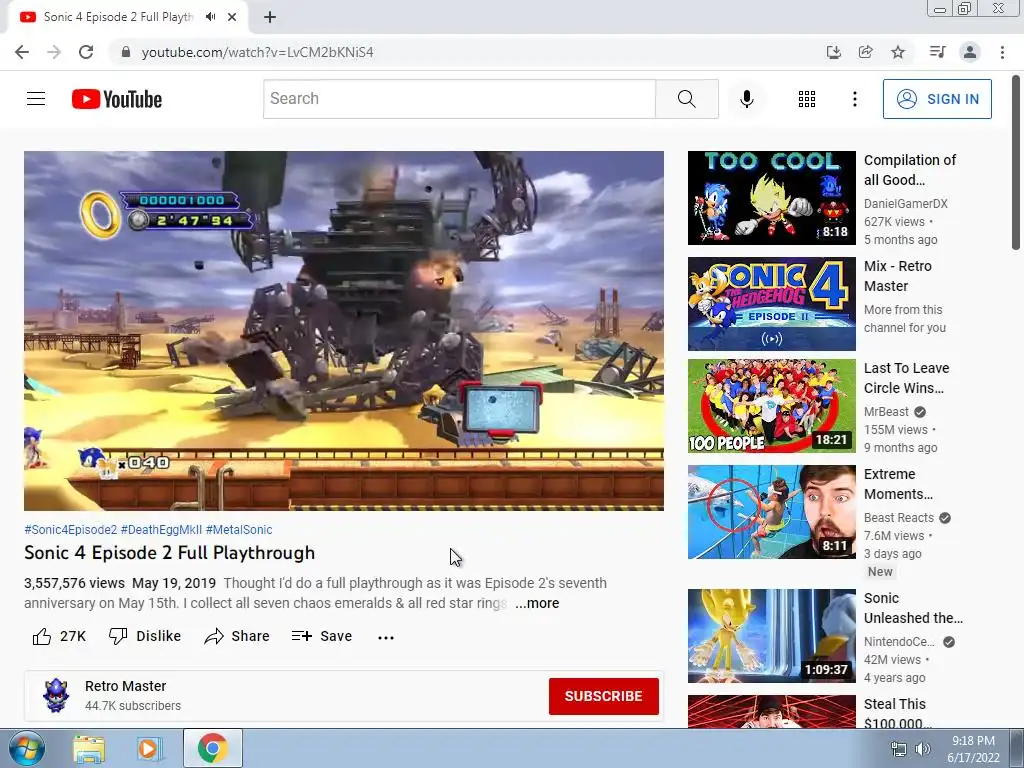Click the browser forward arrow

54,52
